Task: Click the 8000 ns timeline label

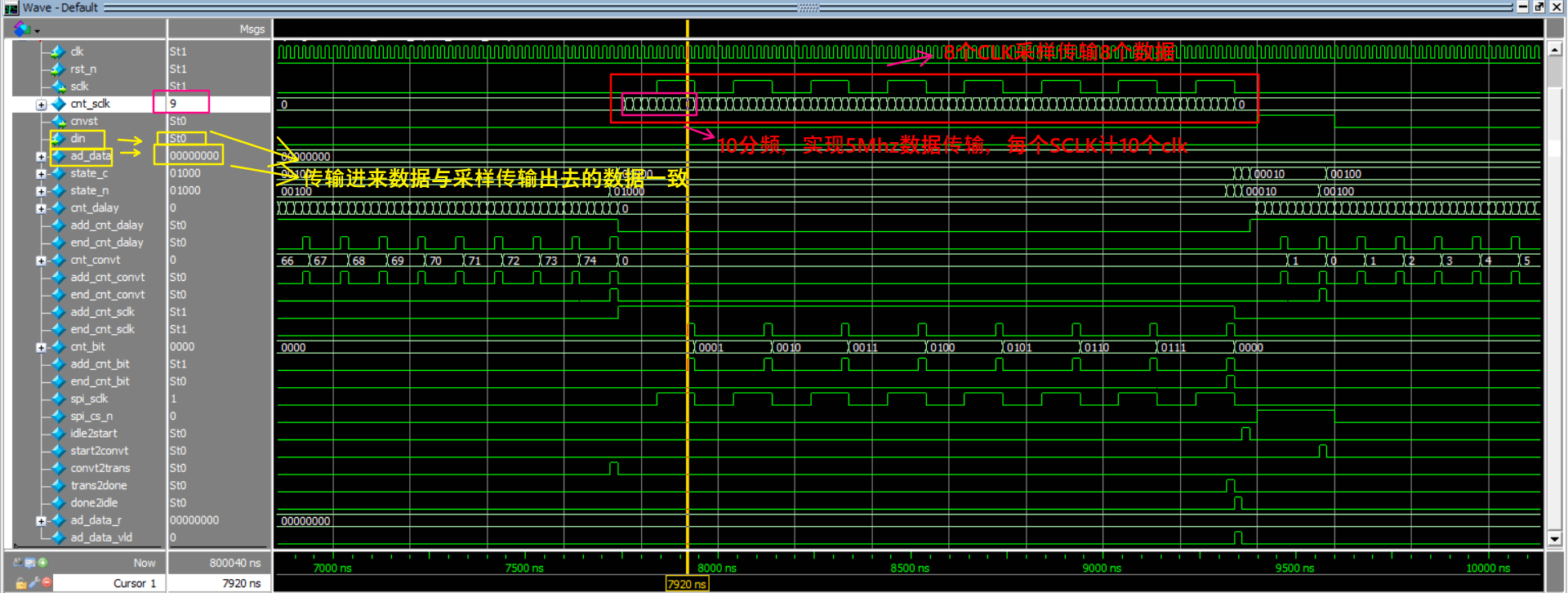Action: (716, 568)
